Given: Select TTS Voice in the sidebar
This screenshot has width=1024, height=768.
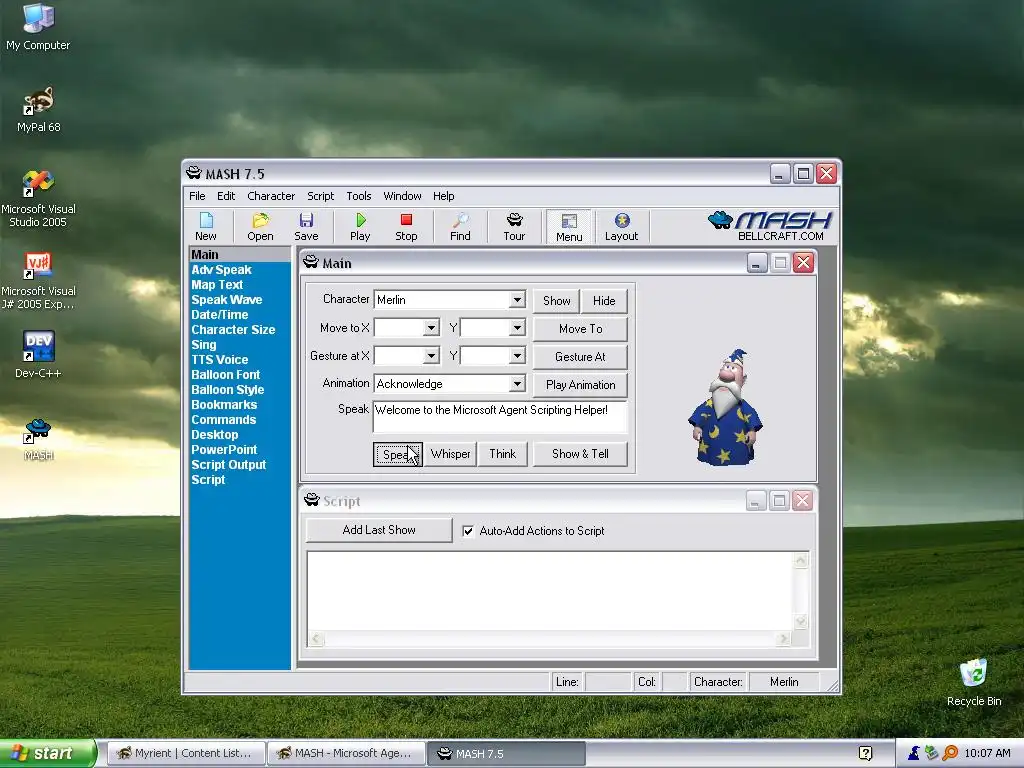Looking at the screenshot, I should (x=219, y=360).
